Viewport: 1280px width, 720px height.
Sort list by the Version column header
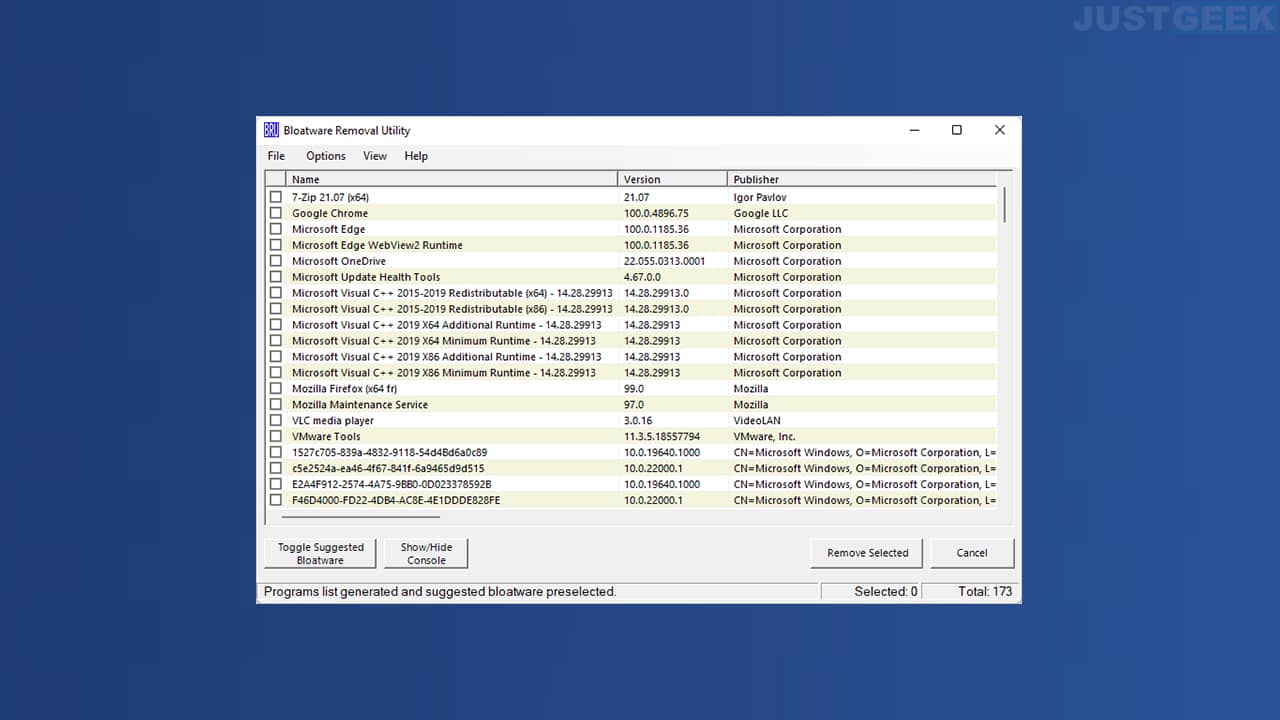click(x=672, y=179)
